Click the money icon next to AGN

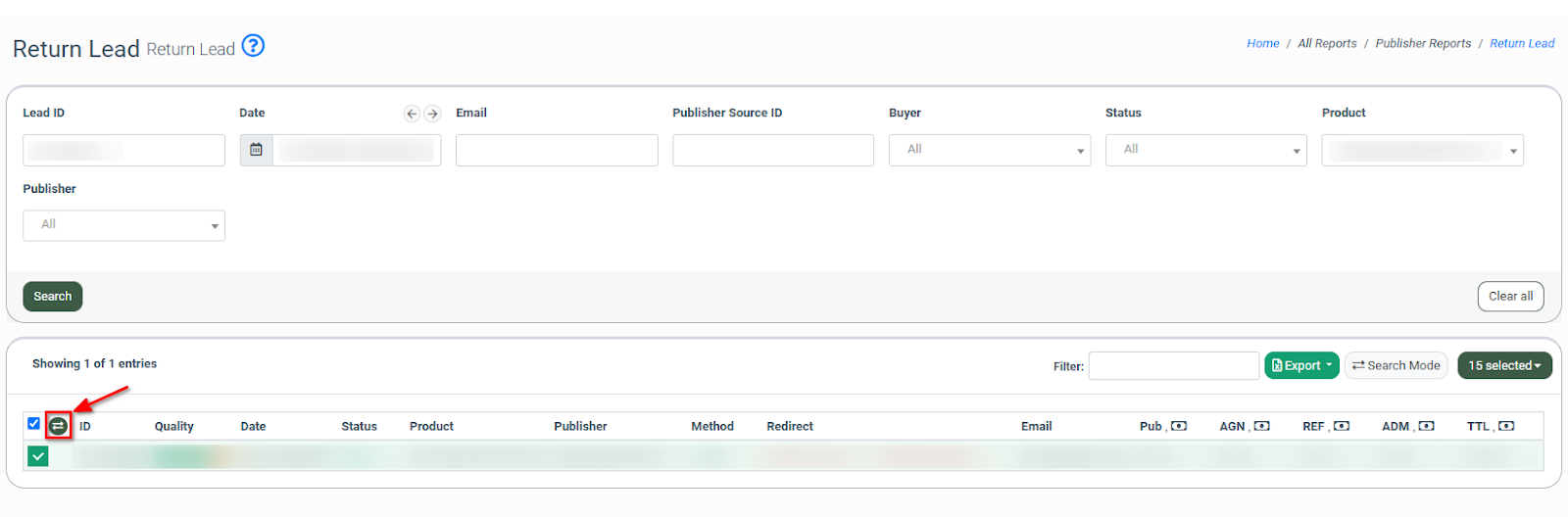click(1262, 426)
